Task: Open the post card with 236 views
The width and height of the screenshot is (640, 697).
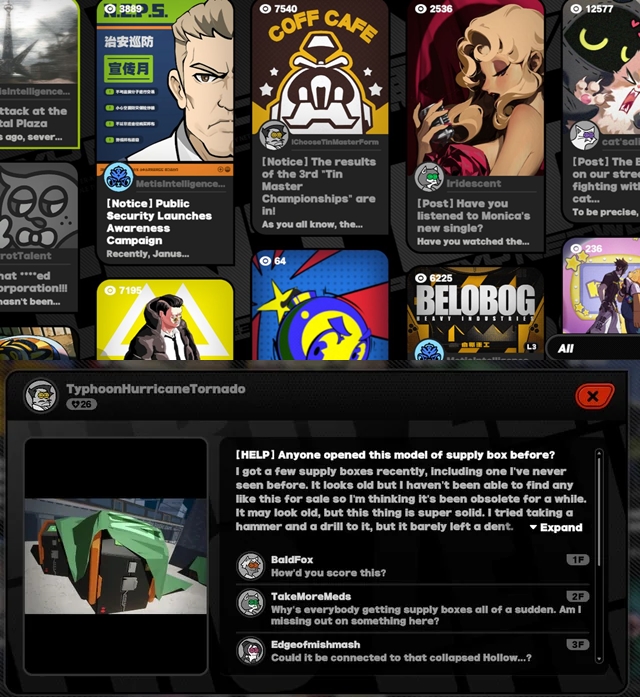Action: (x=601, y=285)
